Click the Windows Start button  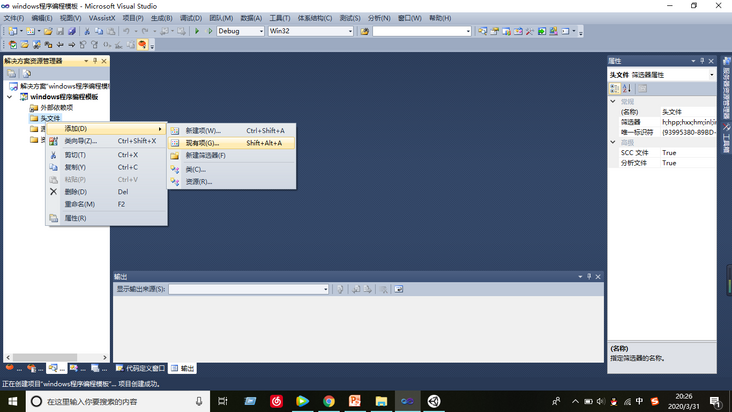[x=13, y=401]
